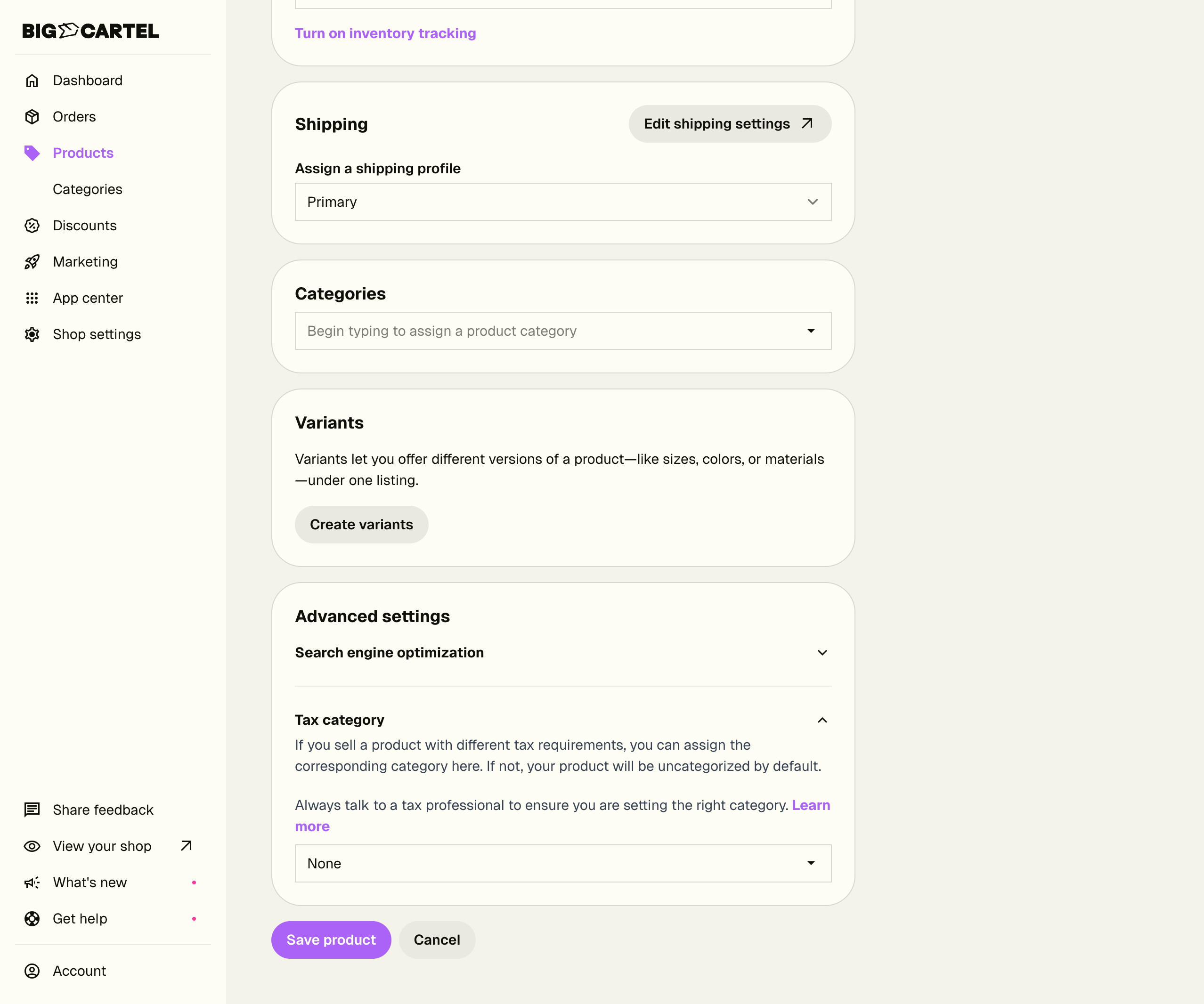Click the Discounts badge icon
1204x1004 pixels.
32,226
